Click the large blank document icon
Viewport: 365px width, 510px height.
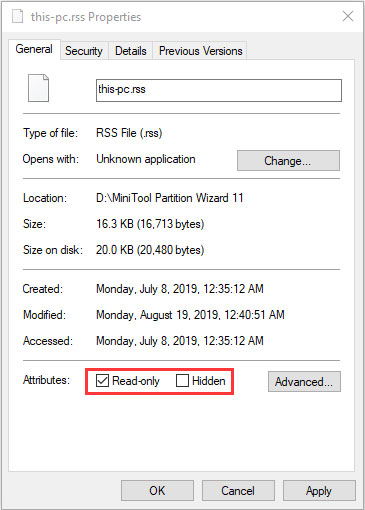(38, 88)
